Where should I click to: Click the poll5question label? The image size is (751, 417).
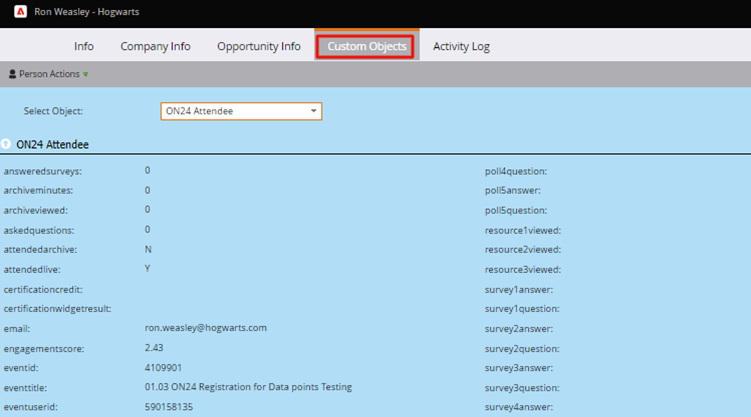(516, 211)
